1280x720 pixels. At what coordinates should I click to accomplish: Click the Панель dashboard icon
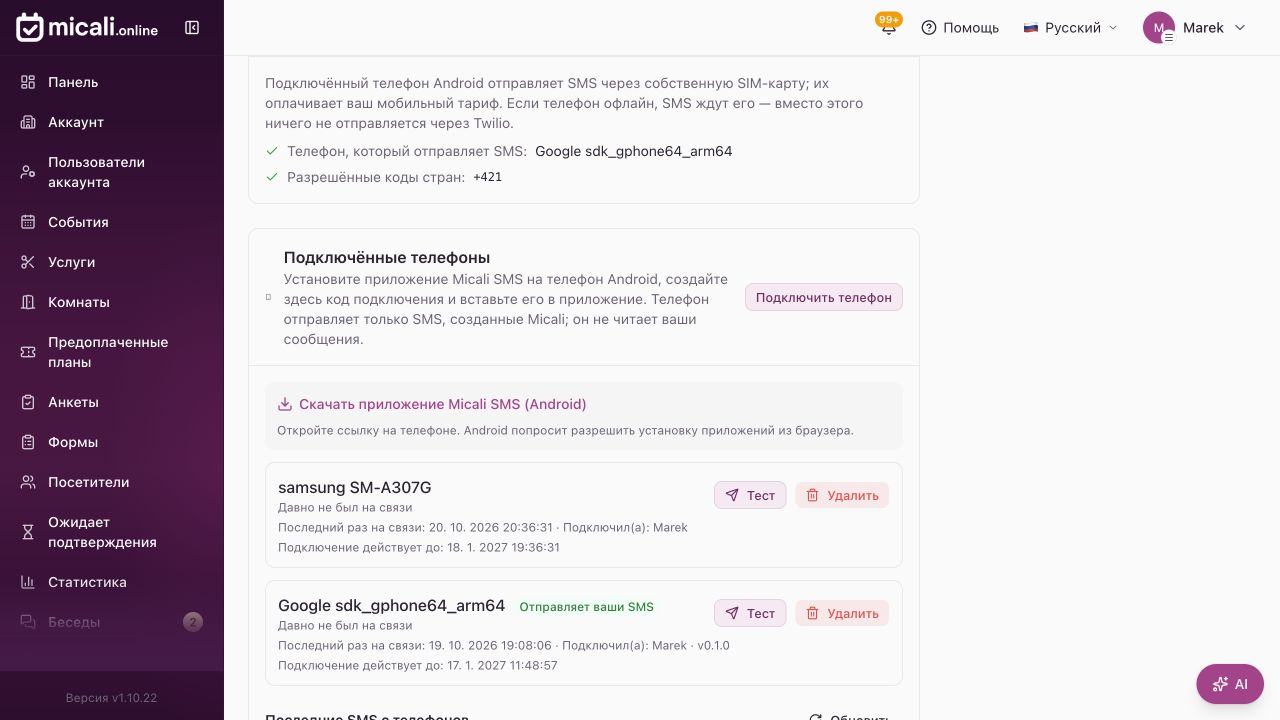tap(28, 82)
